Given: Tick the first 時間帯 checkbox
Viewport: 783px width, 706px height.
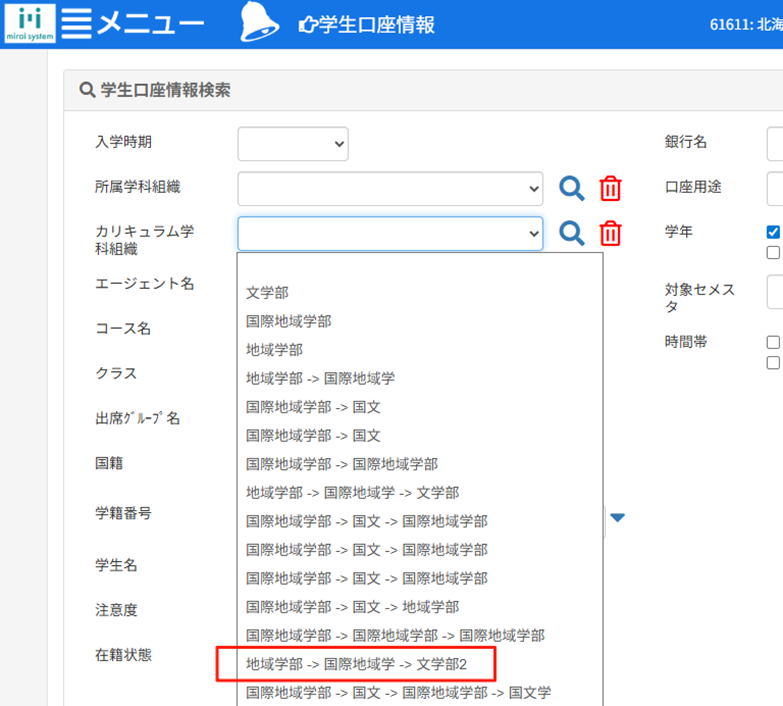Looking at the screenshot, I should click(773, 342).
